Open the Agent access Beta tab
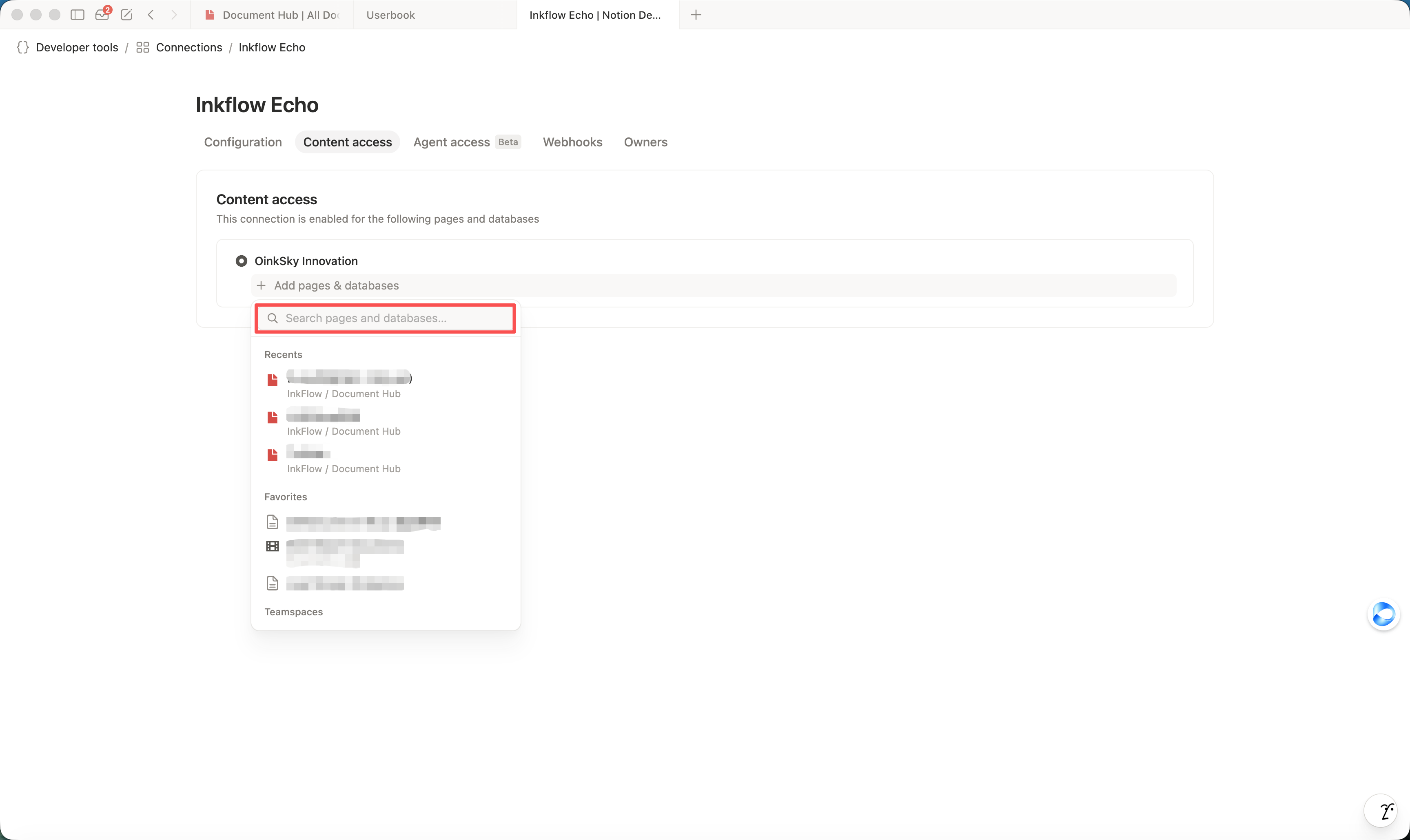The height and width of the screenshot is (840, 1410). point(467,142)
